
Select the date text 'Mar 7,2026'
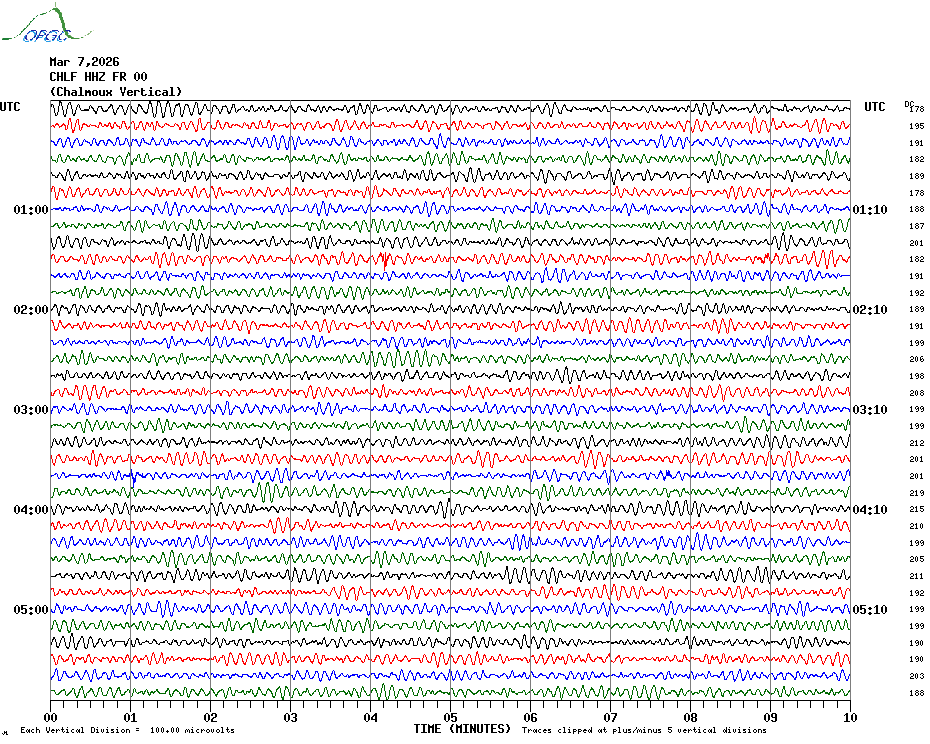(84, 62)
